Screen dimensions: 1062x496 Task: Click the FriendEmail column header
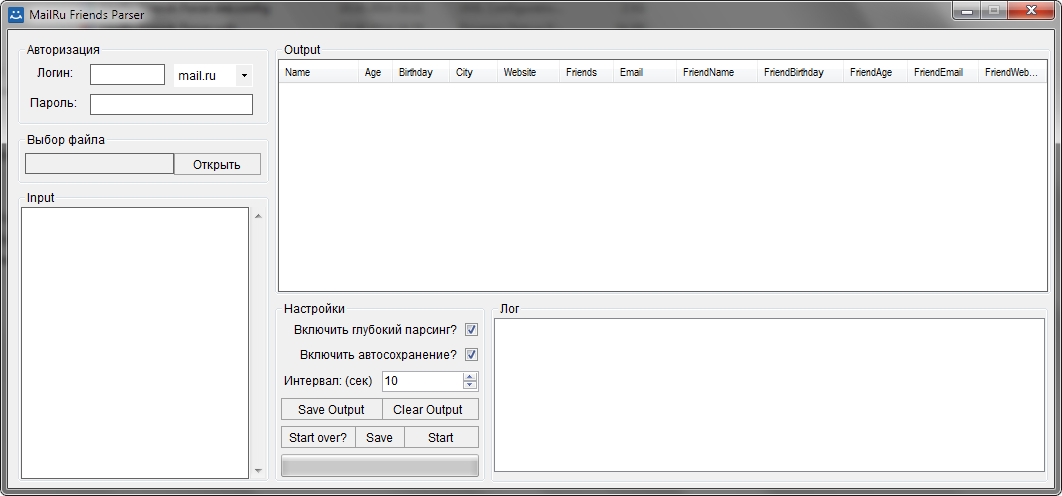pyautogui.click(x=943, y=73)
